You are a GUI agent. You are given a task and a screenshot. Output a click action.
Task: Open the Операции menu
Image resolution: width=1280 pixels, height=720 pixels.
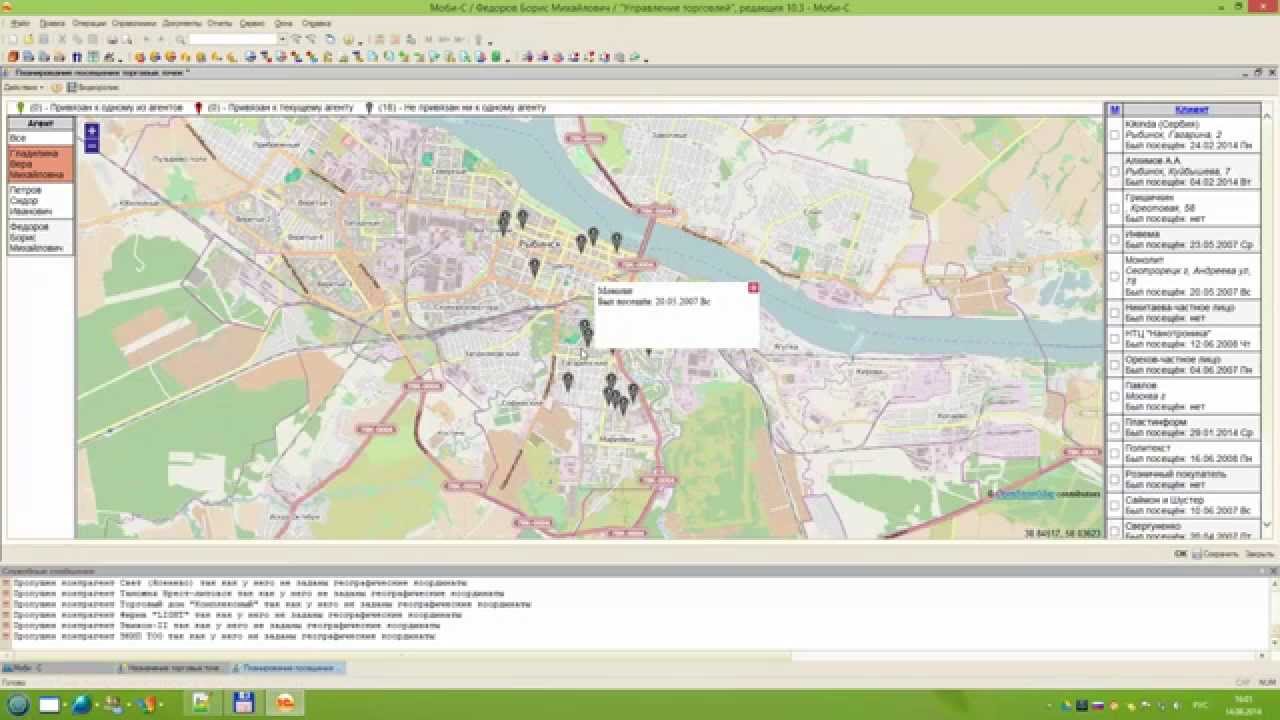click(x=89, y=23)
